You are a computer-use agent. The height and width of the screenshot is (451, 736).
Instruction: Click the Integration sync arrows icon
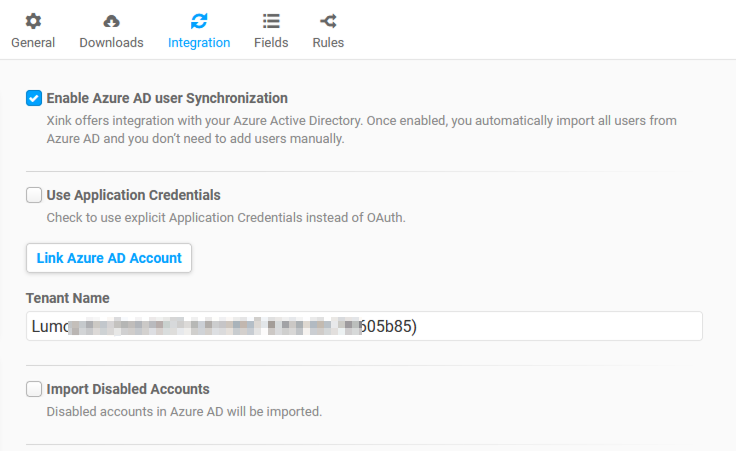pyautogui.click(x=199, y=21)
